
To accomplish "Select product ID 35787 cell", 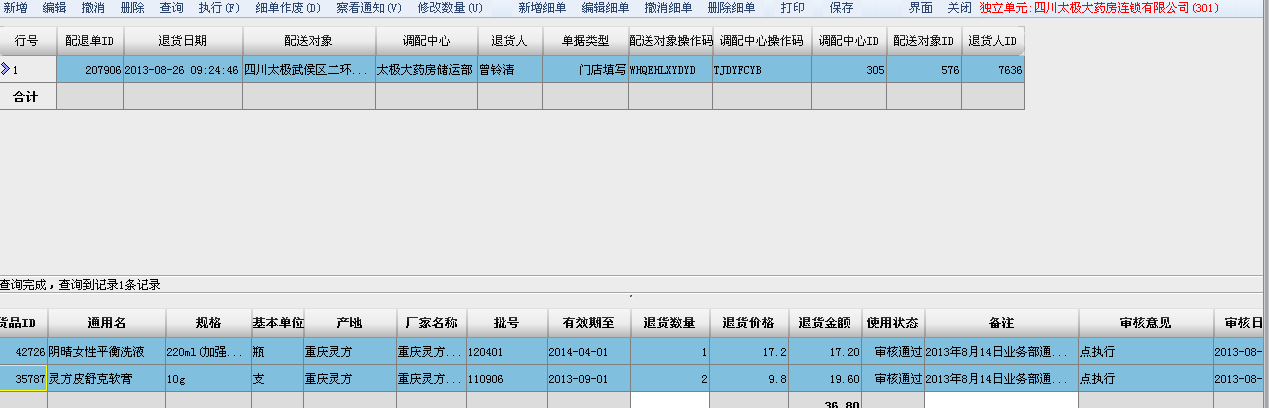I will [x=24, y=379].
